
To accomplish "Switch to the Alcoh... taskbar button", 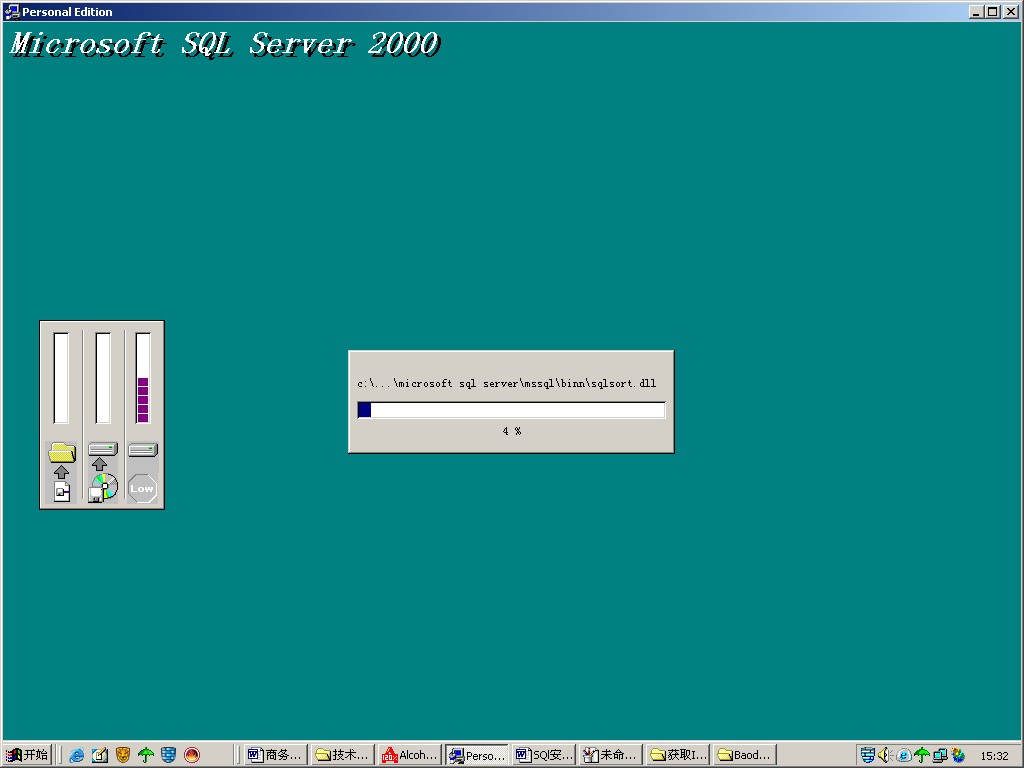I will (409, 755).
